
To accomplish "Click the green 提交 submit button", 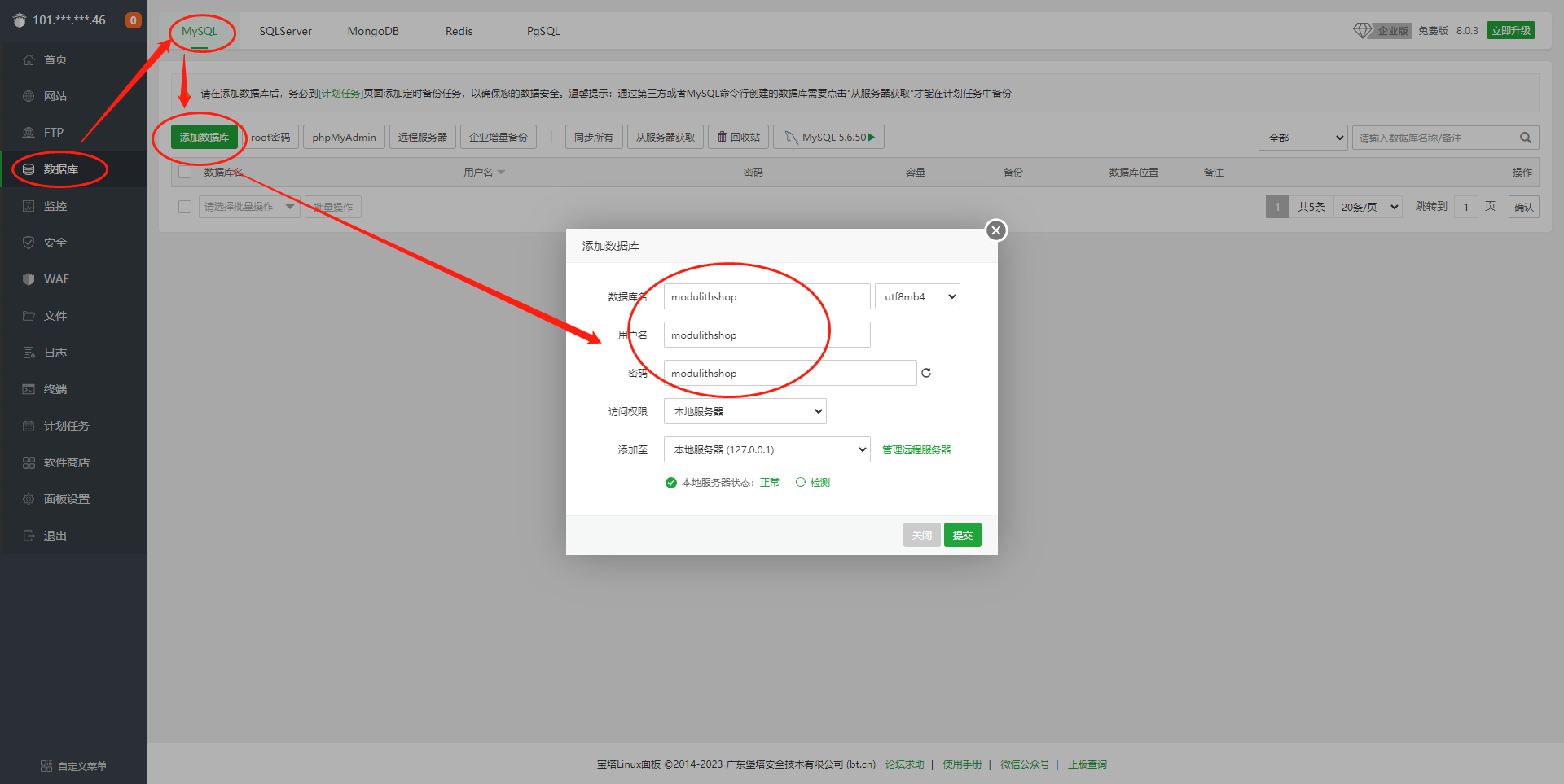I will [962, 535].
